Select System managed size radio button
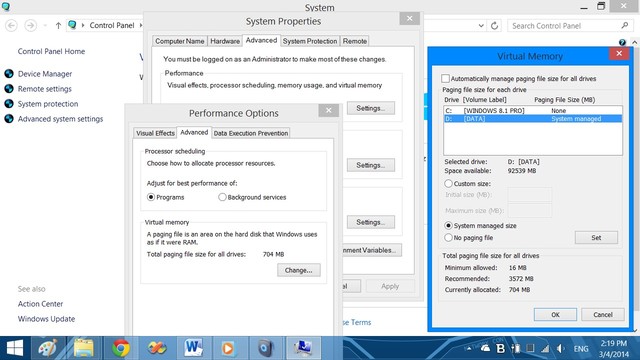This screenshot has width=640, height=360. pyautogui.click(x=448, y=226)
